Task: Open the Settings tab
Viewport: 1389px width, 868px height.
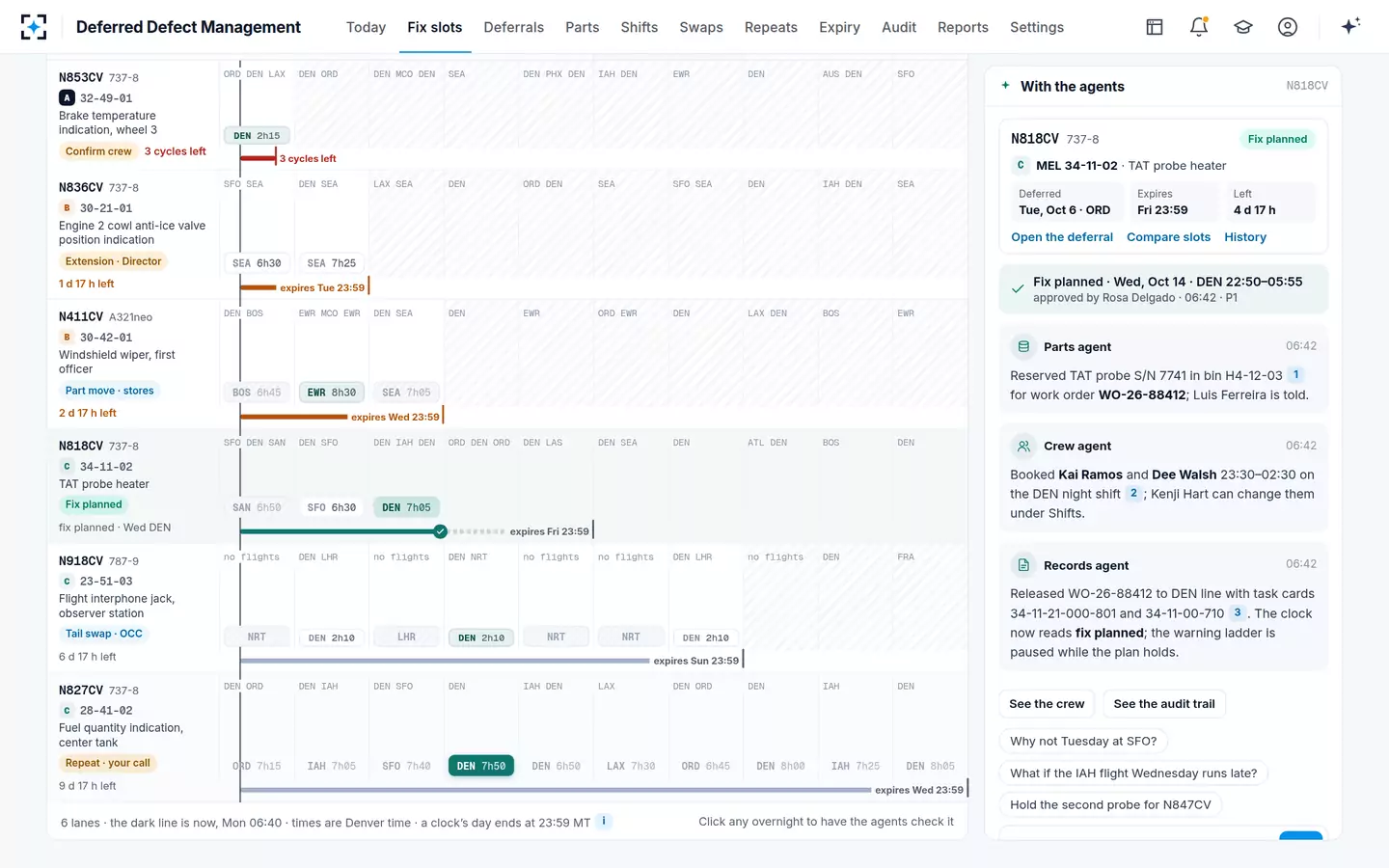Action: (x=1037, y=27)
